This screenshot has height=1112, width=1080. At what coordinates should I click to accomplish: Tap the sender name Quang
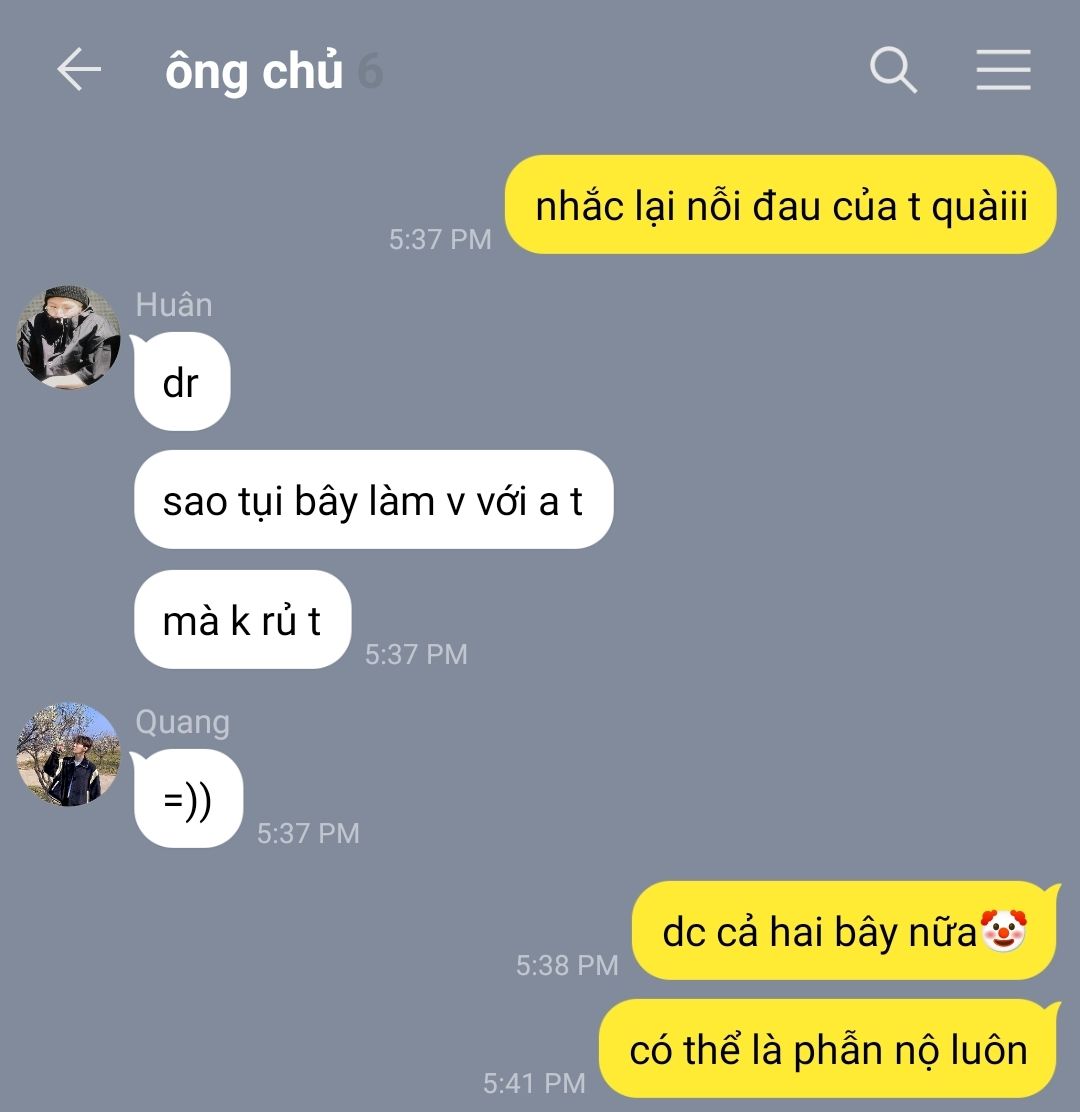point(182,723)
